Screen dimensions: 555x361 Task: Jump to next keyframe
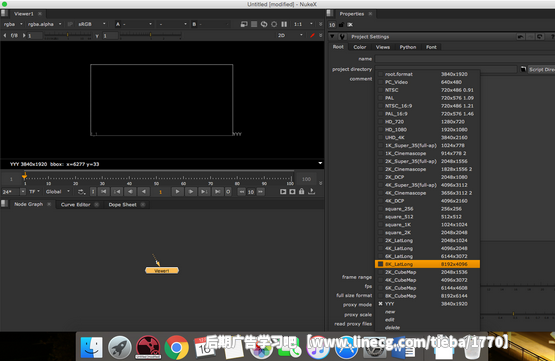[x=204, y=191]
